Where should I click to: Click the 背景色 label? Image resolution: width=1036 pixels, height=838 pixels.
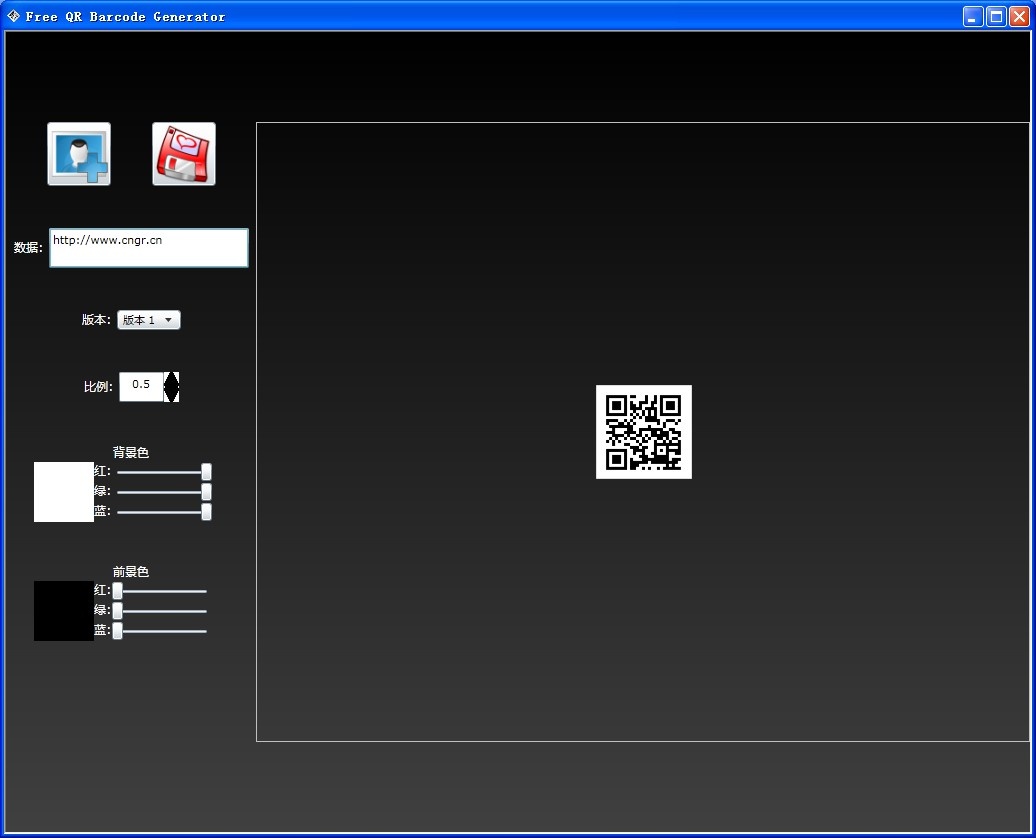pyautogui.click(x=131, y=453)
